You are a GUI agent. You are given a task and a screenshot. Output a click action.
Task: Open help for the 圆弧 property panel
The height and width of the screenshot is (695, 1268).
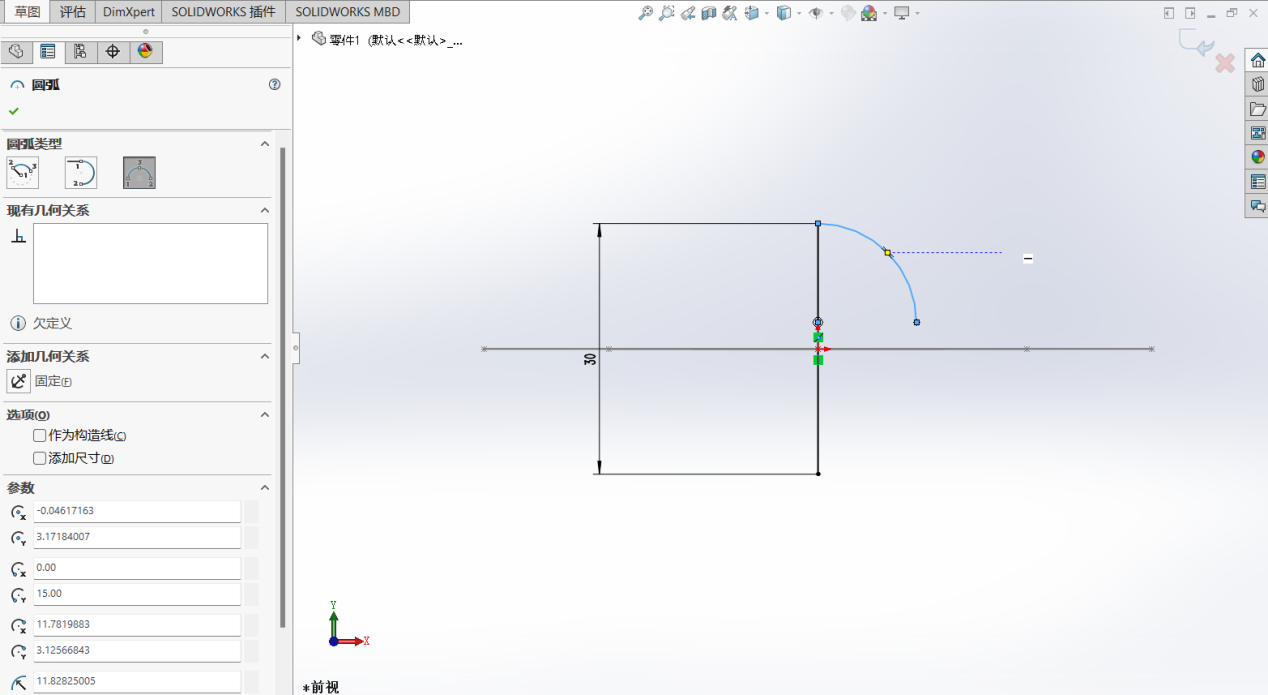pos(275,85)
